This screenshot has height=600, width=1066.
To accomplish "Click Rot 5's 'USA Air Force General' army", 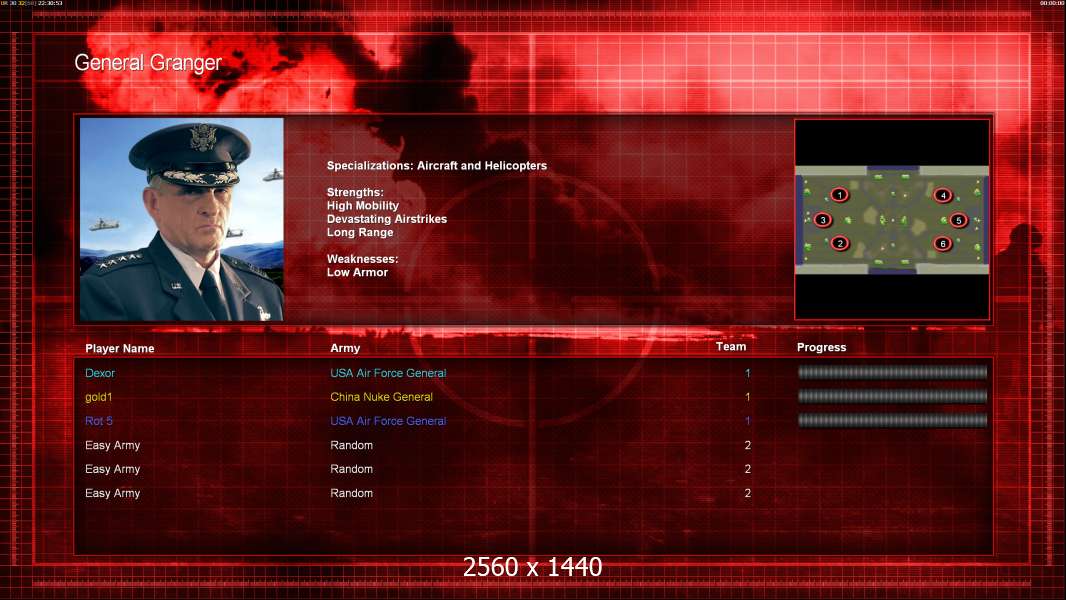I will pos(388,421).
